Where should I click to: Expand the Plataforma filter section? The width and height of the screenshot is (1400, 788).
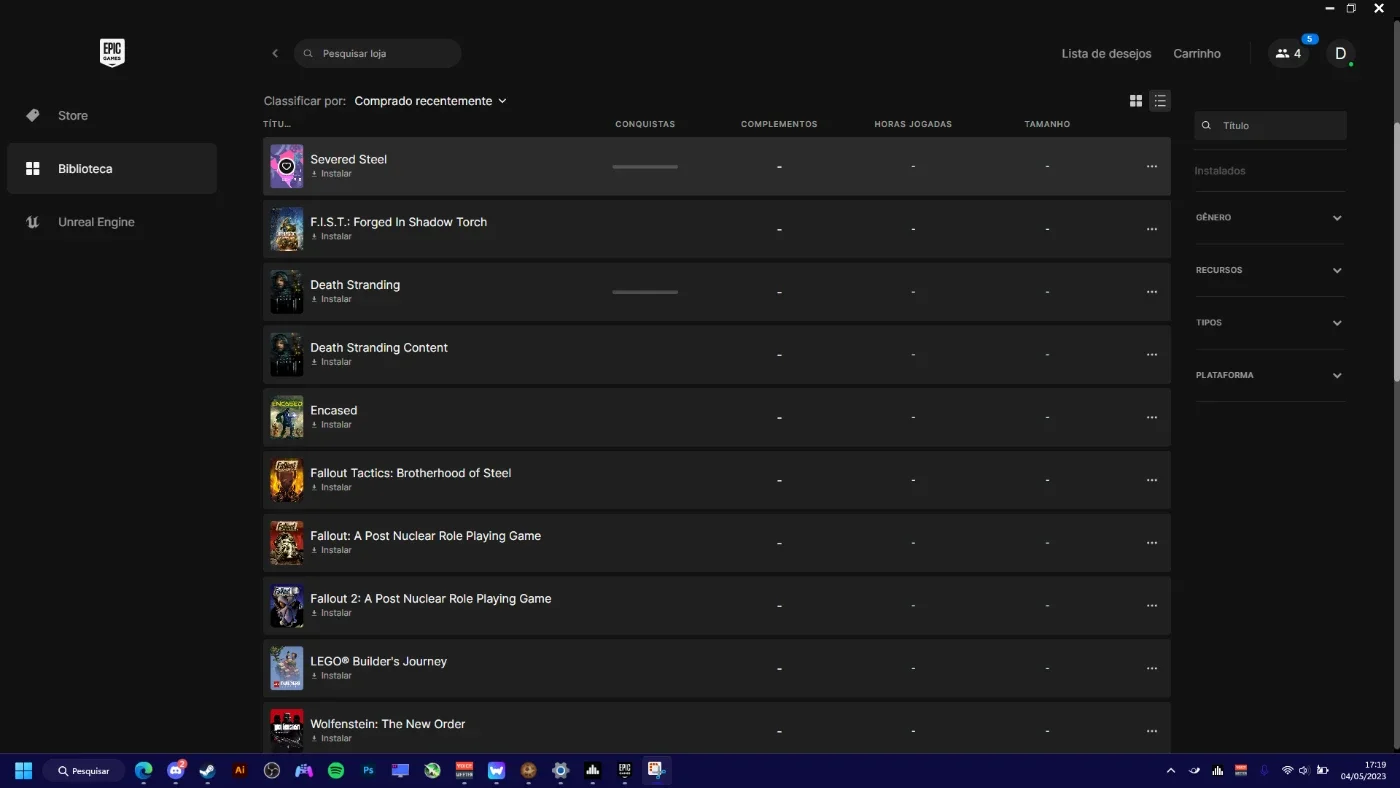pyautogui.click(x=1270, y=376)
